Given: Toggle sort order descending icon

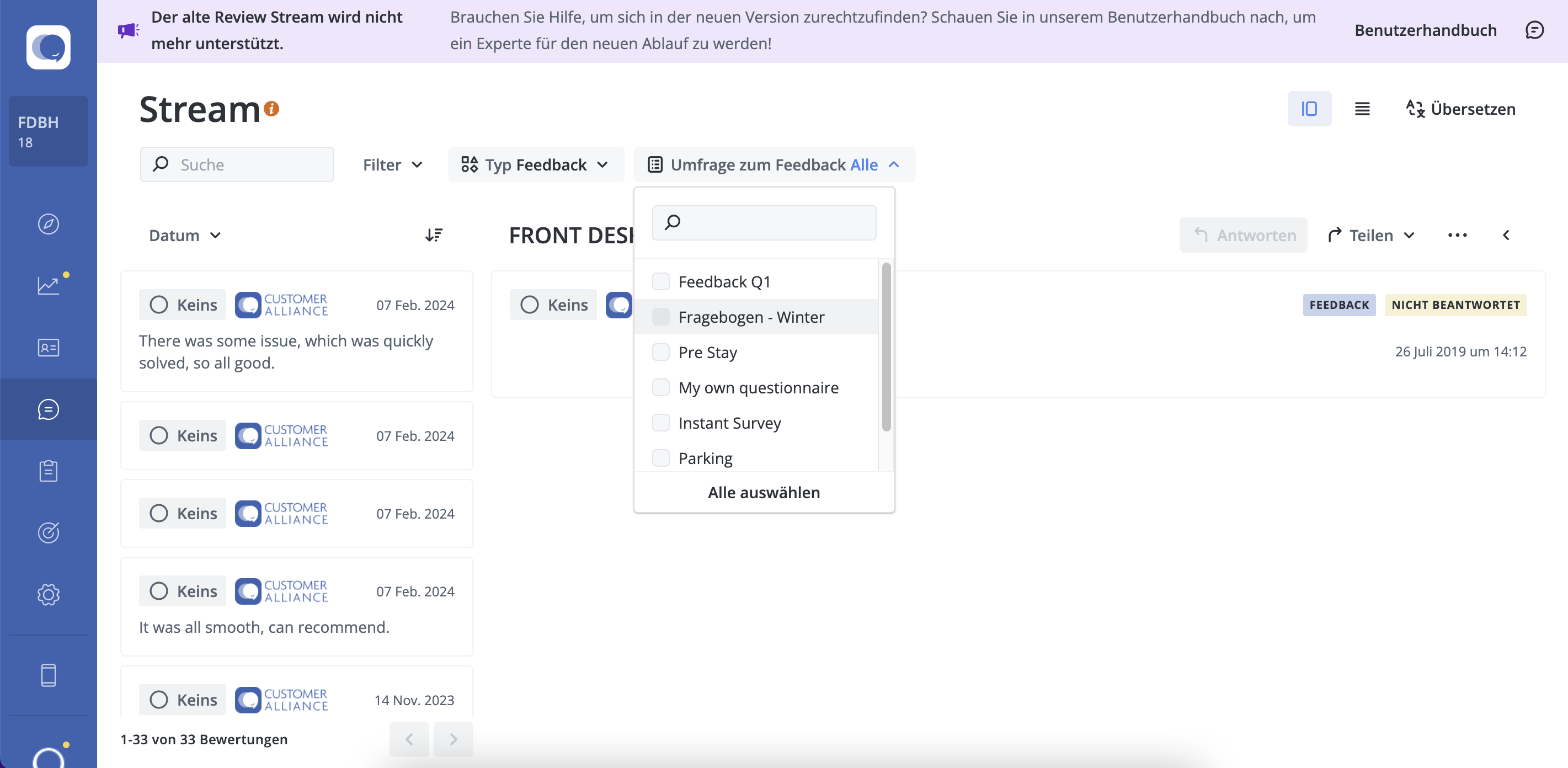Looking at the screenshot, I should 434,235.
